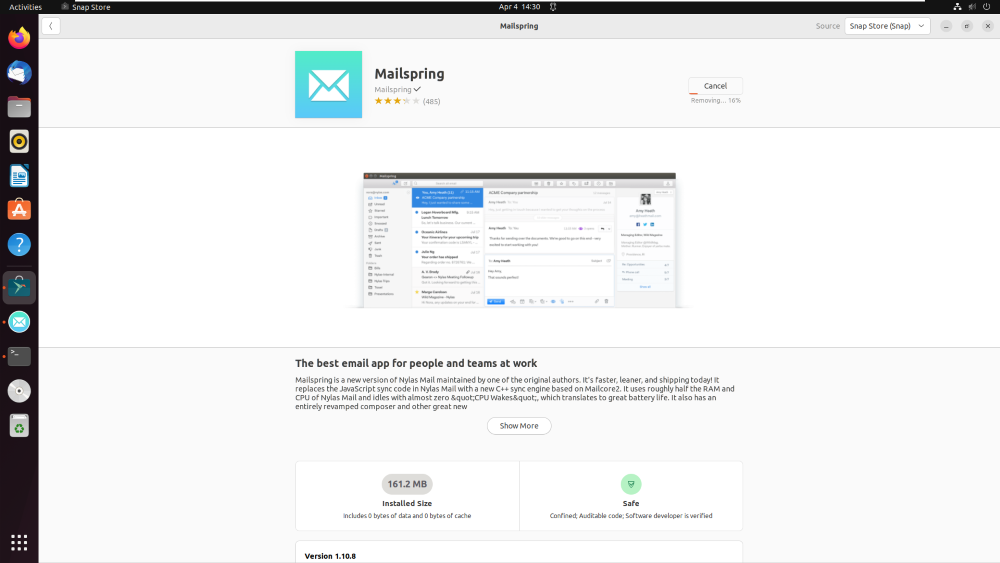Open Ubuntu Software from the dock
Viewport: 1000px width, 563px height.
point(19,210)
